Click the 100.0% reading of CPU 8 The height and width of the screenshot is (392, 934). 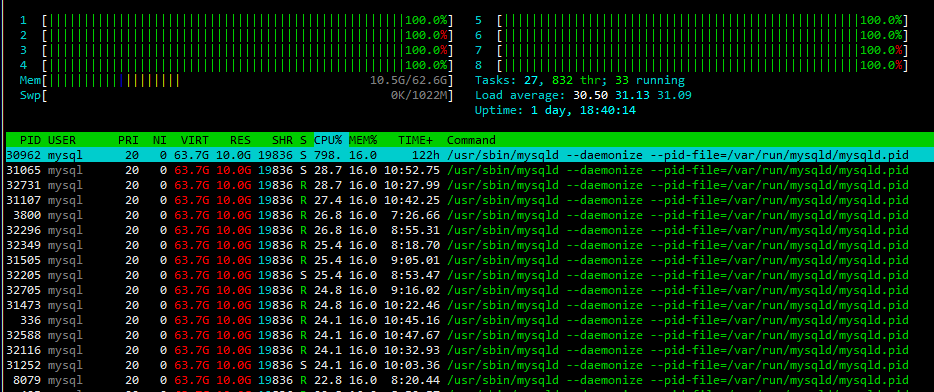[882, 66]
